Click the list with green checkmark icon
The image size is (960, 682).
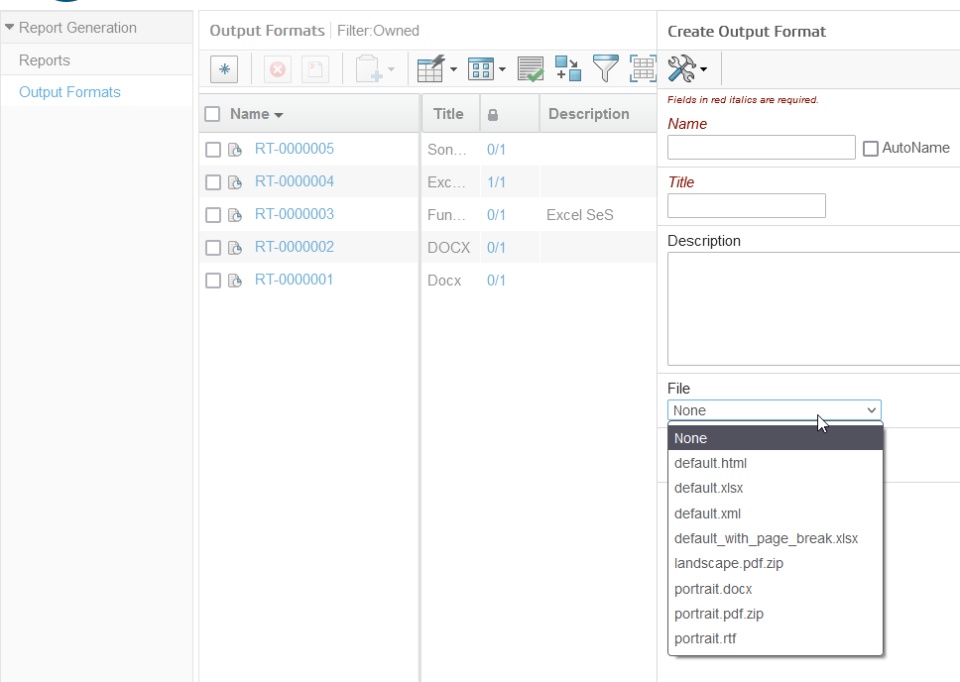(x=530, y=69)
